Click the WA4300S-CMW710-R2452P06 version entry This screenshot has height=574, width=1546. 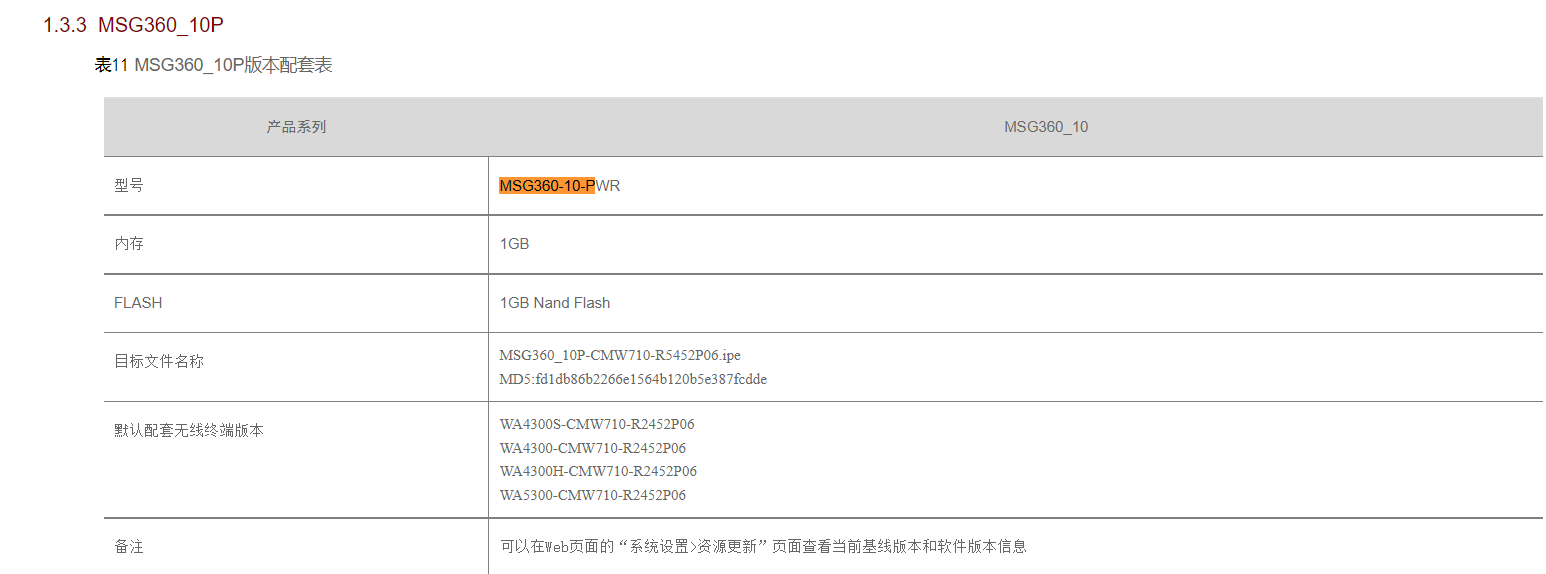(x=597, y=424)
